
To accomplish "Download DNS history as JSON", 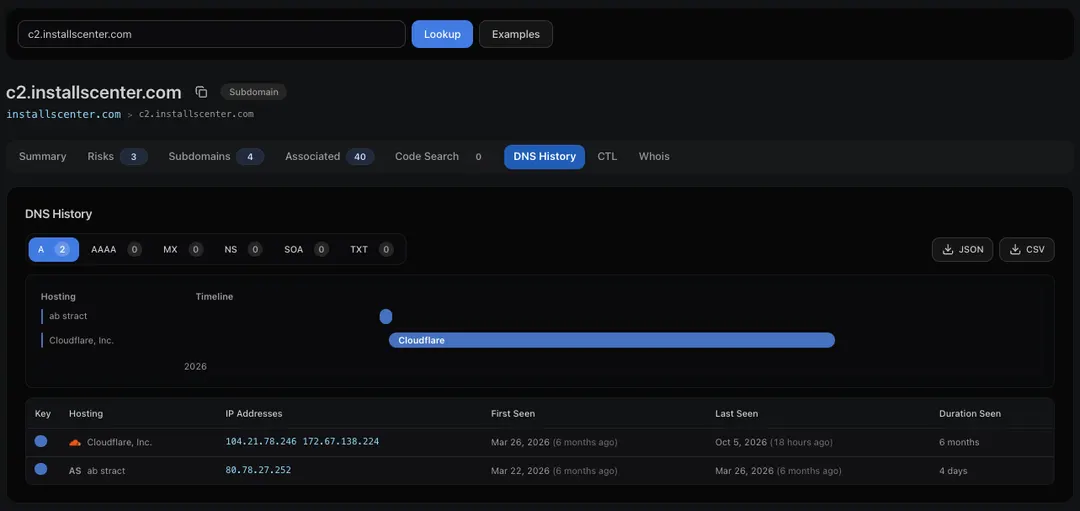I will 962,249.
